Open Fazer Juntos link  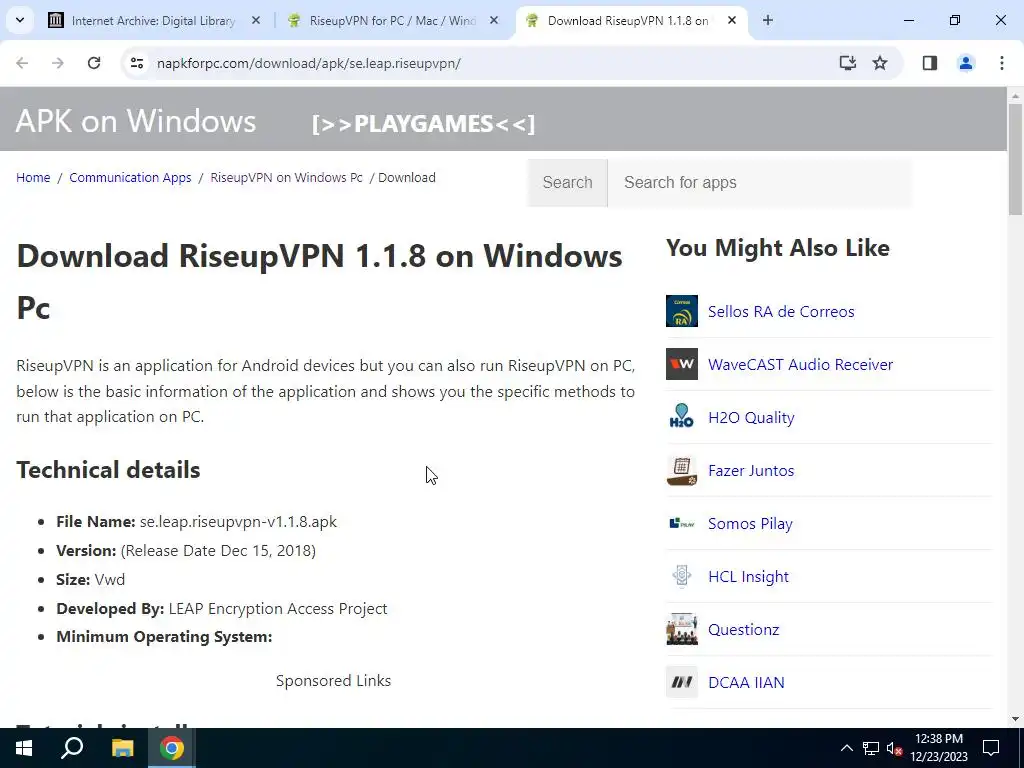751,470
